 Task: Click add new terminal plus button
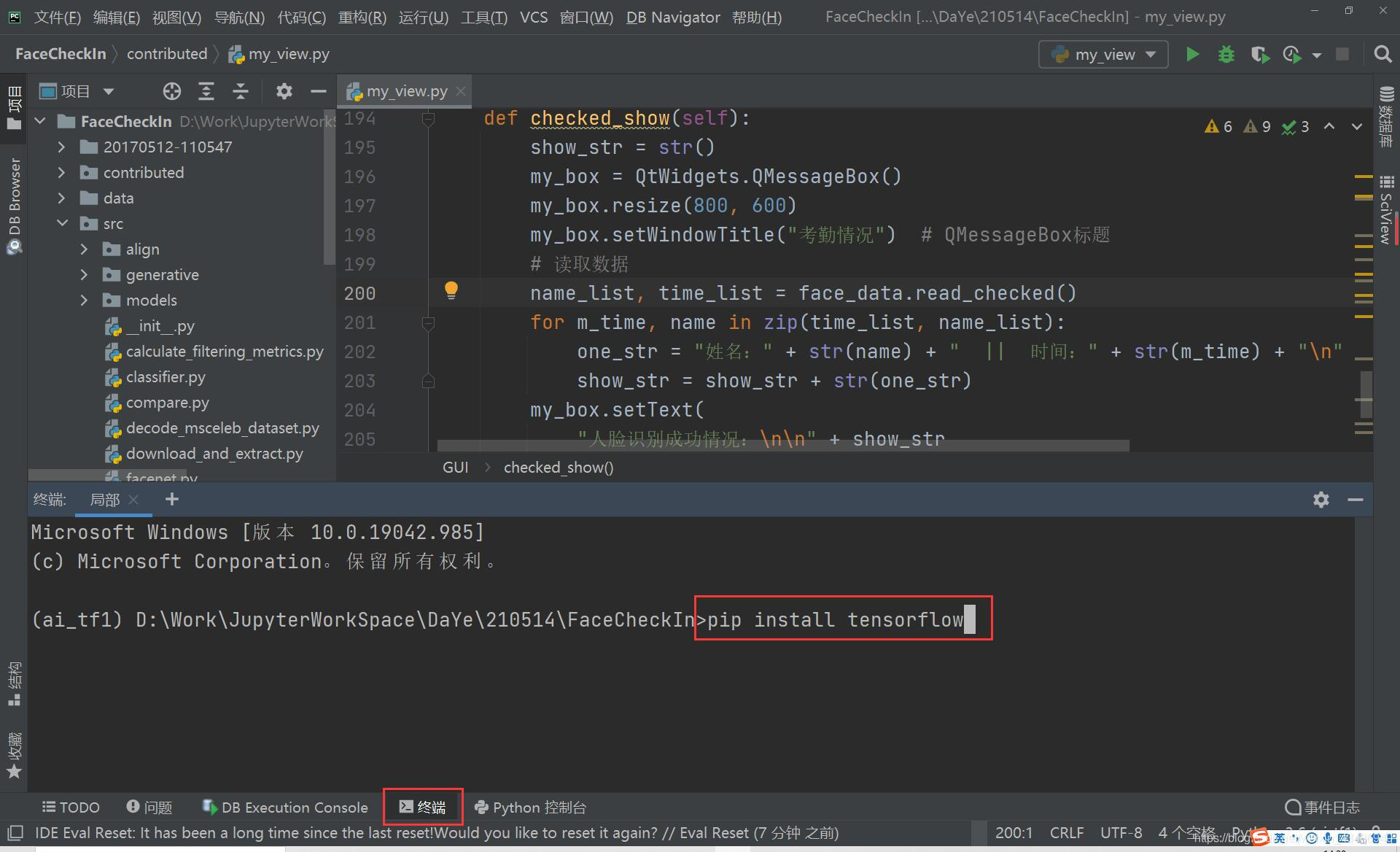pyautogui.click(x=171, y=500)
